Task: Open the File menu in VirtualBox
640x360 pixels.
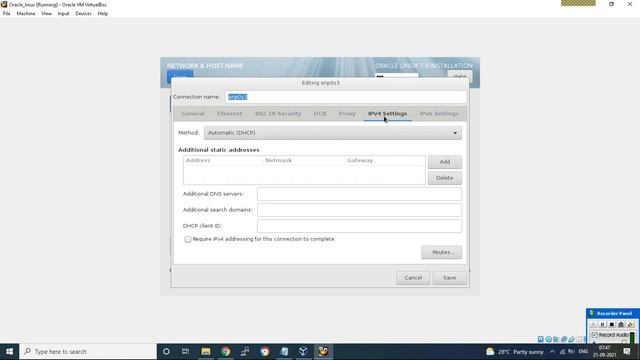Action: 7,13
